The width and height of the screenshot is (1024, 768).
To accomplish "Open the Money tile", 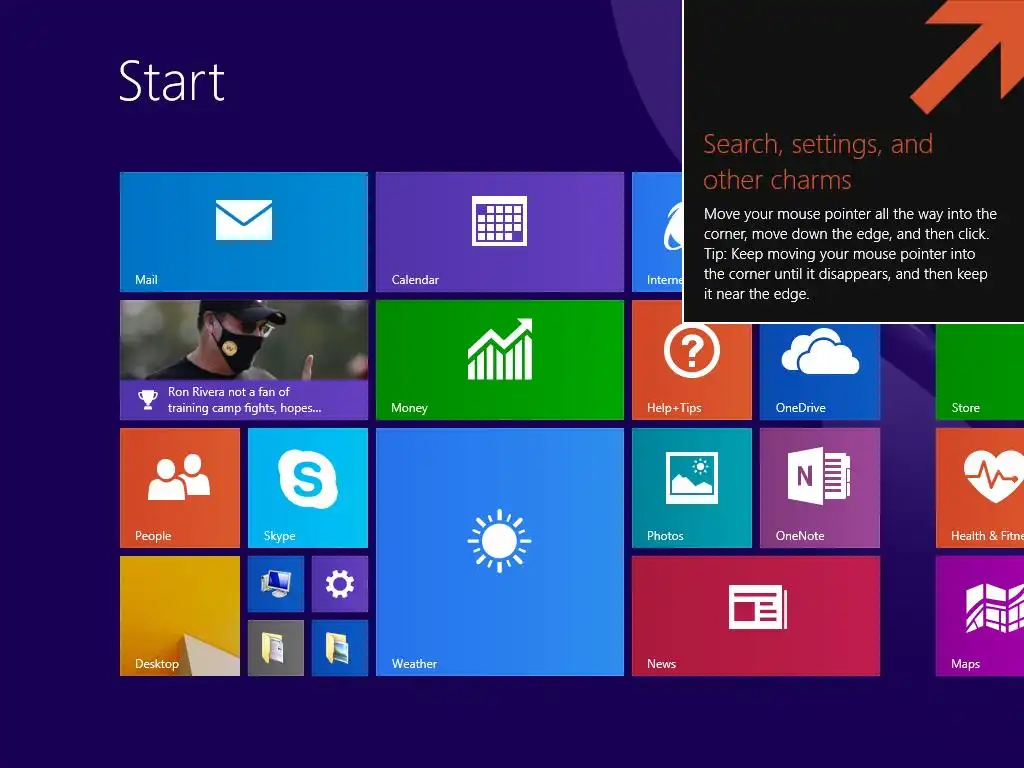I will pyautogui.click(x=500, y=360).
